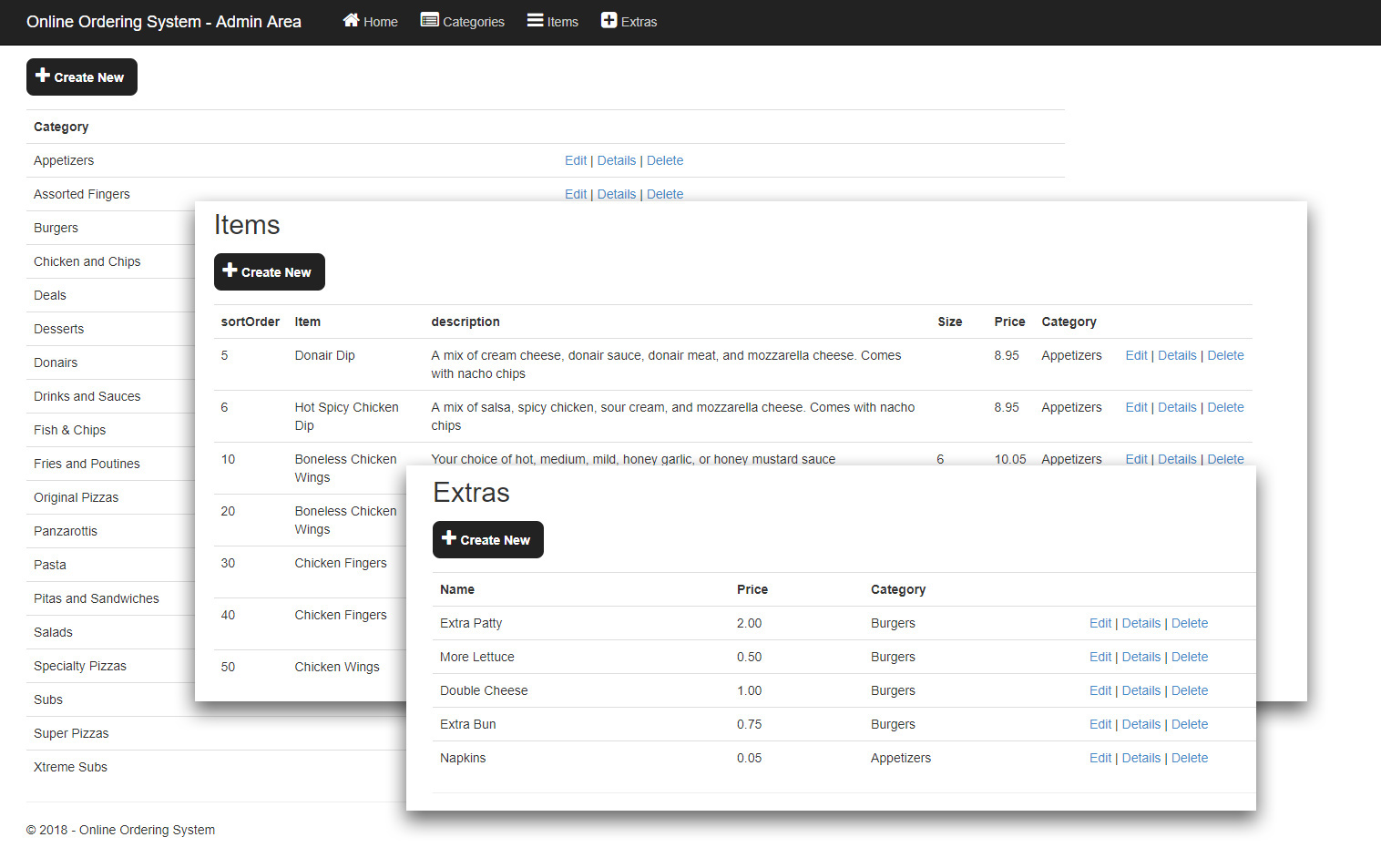Screen dimensions: 1381x868
Task: Click plus icon on Extras Create New button
Action: (x=448, y=538)
